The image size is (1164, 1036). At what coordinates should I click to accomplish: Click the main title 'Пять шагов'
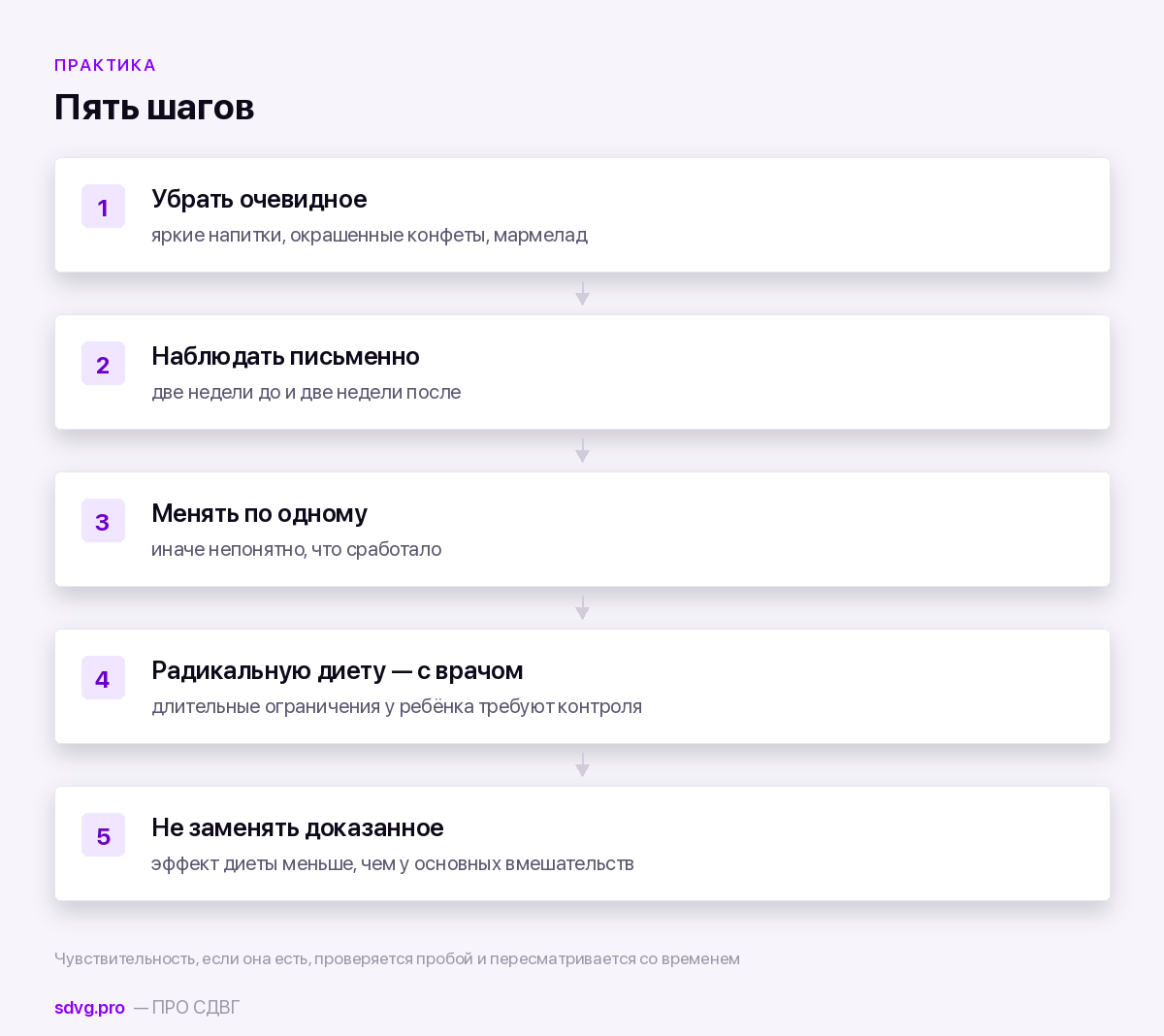[x=154, y=107]
